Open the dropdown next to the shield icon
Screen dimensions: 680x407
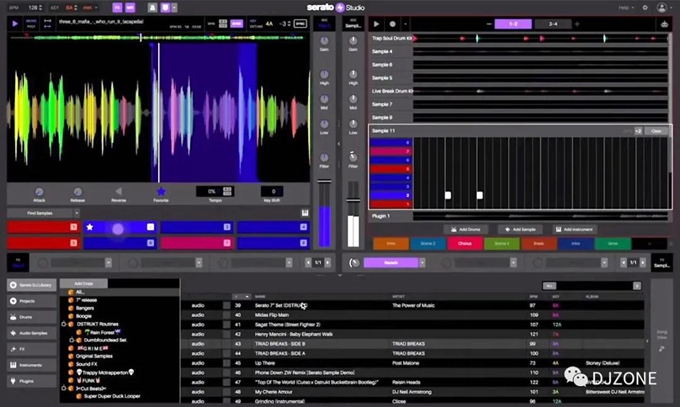coord(174,7)
